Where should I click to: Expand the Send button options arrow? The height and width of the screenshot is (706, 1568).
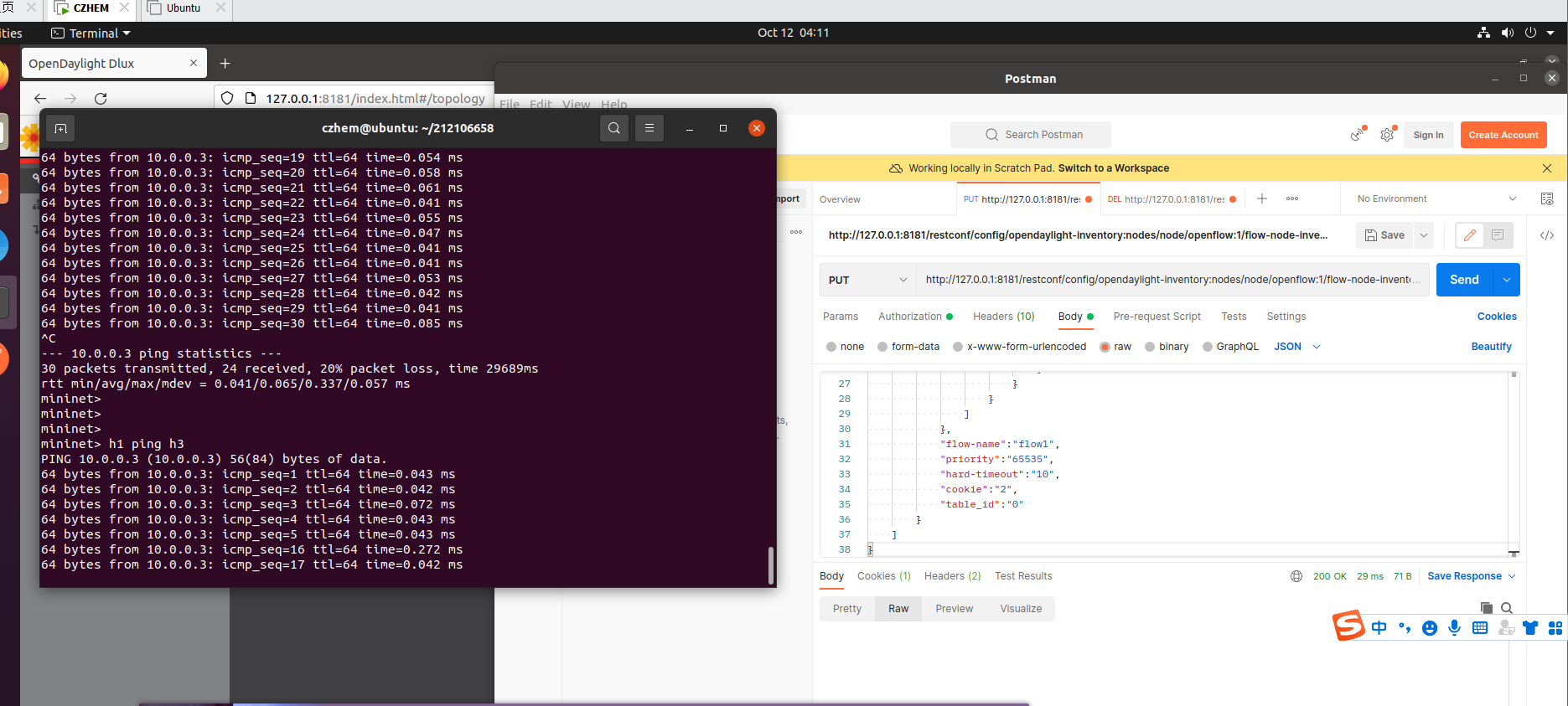coord(1507,280)
